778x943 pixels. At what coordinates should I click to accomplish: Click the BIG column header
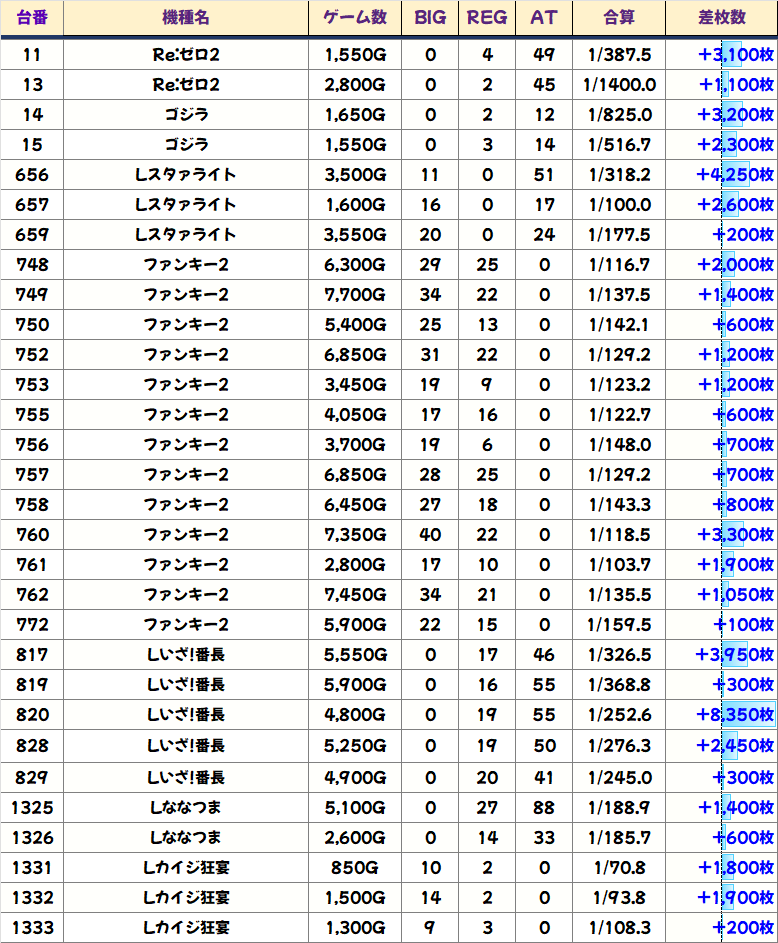[430, 17]
